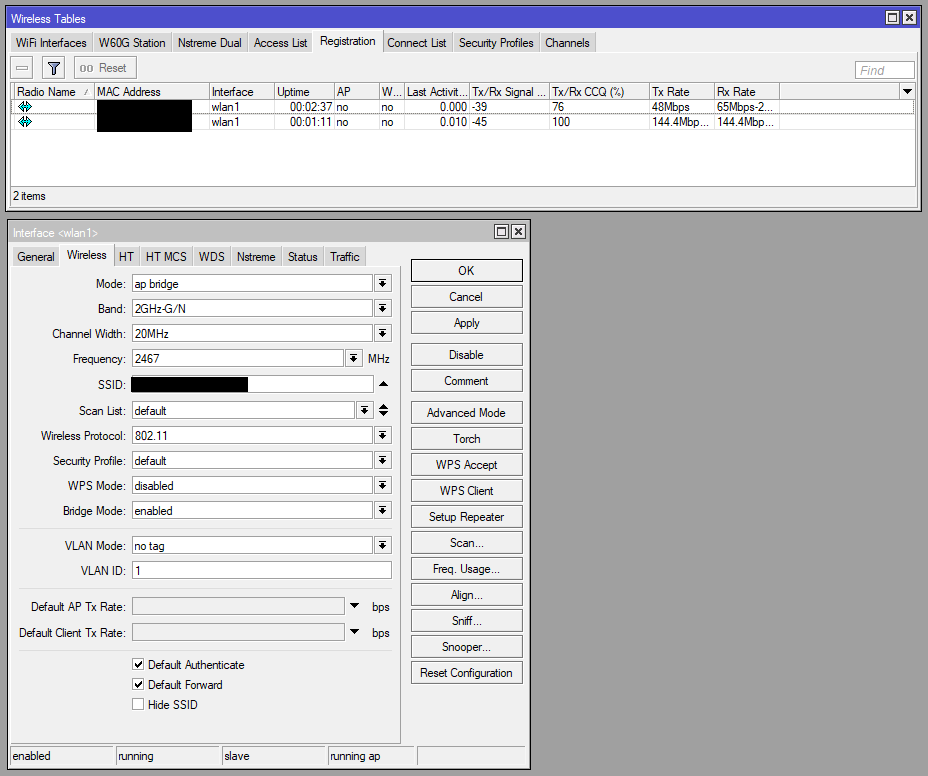Screen dimensions: 928x776
Task: Click the WPS Client button
Action: pos(466,491)
